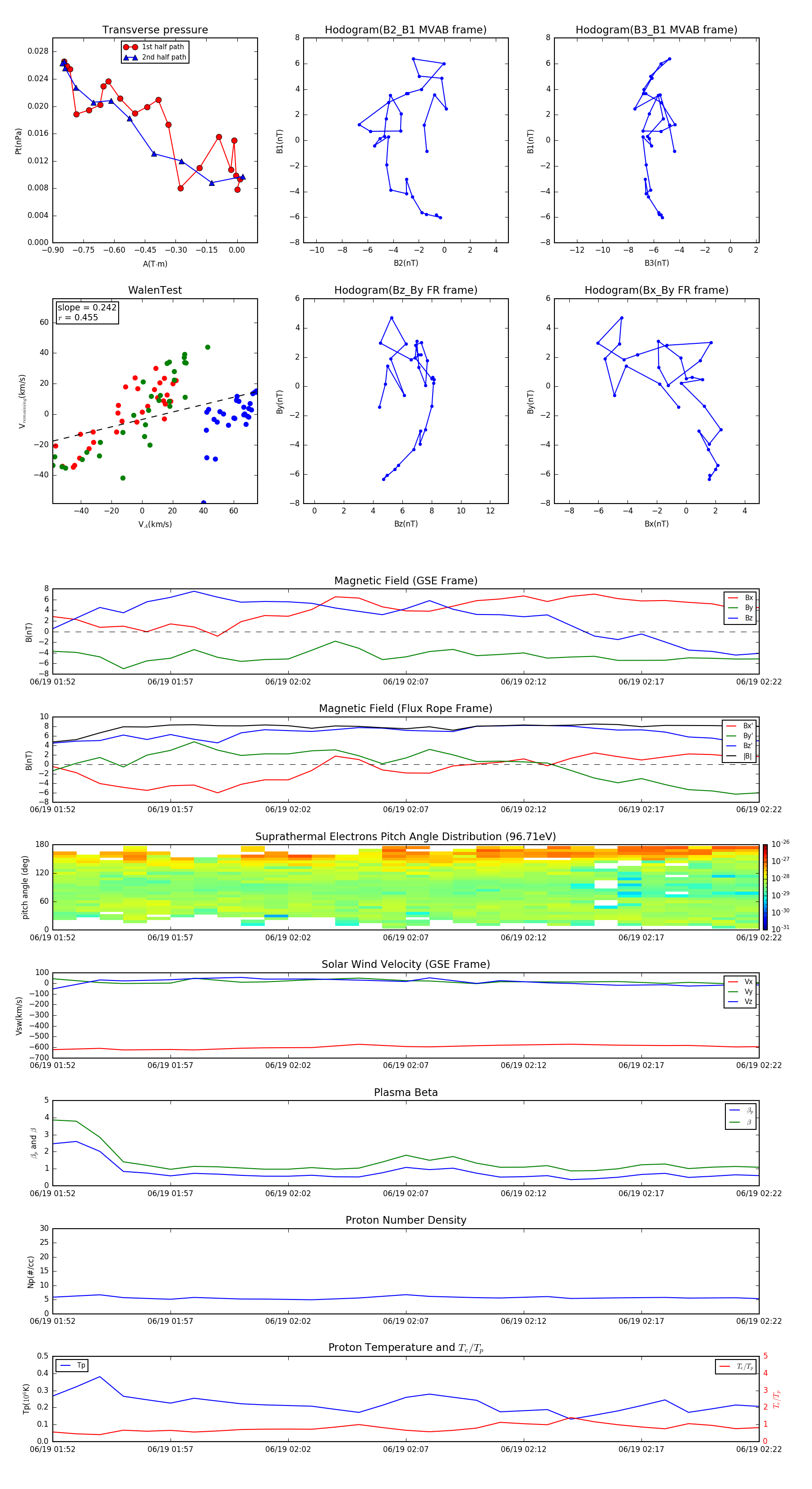Click the WalenTest plot title

[x=155, y=290]
